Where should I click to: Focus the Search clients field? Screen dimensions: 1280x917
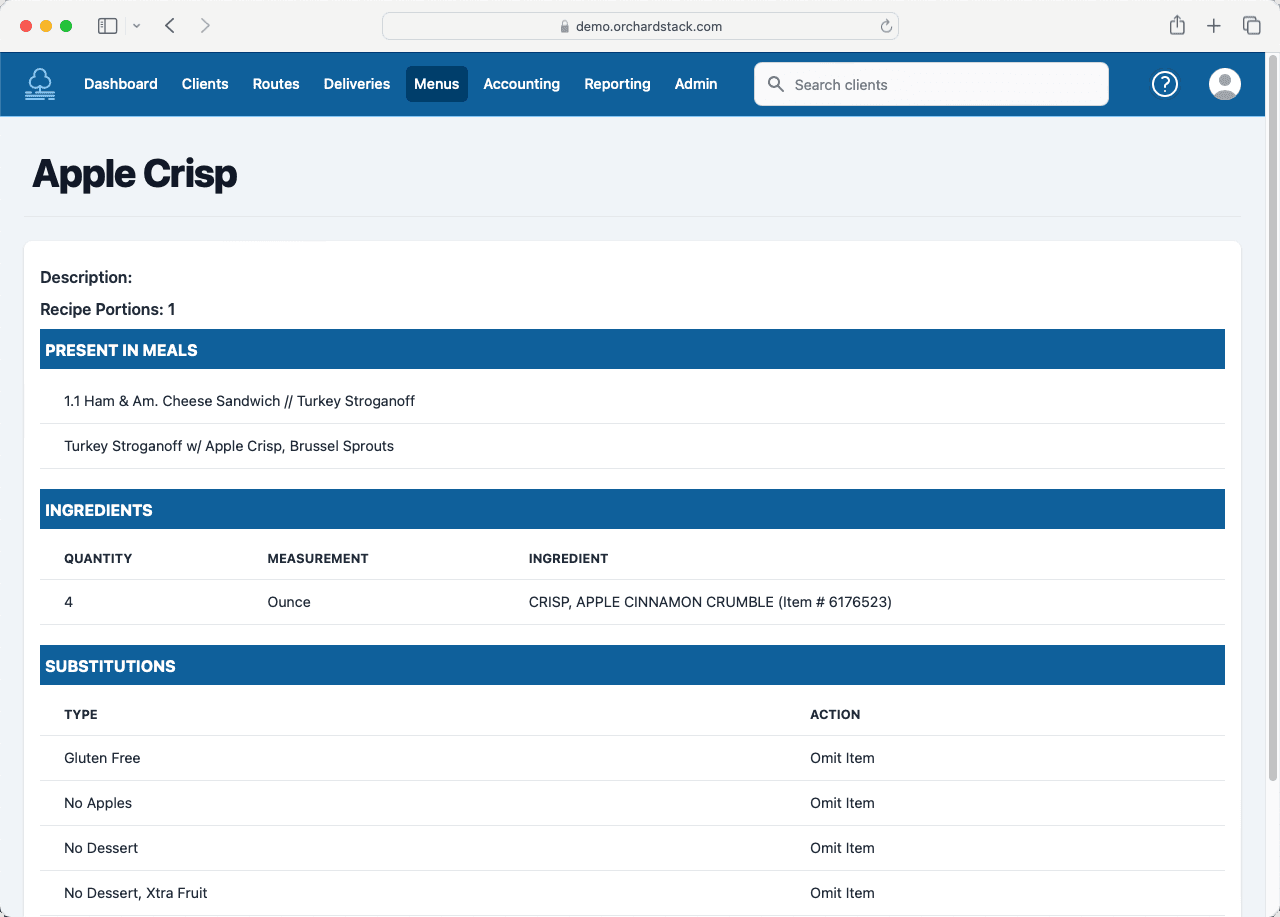pyautogui.click(x=940, y=85)
